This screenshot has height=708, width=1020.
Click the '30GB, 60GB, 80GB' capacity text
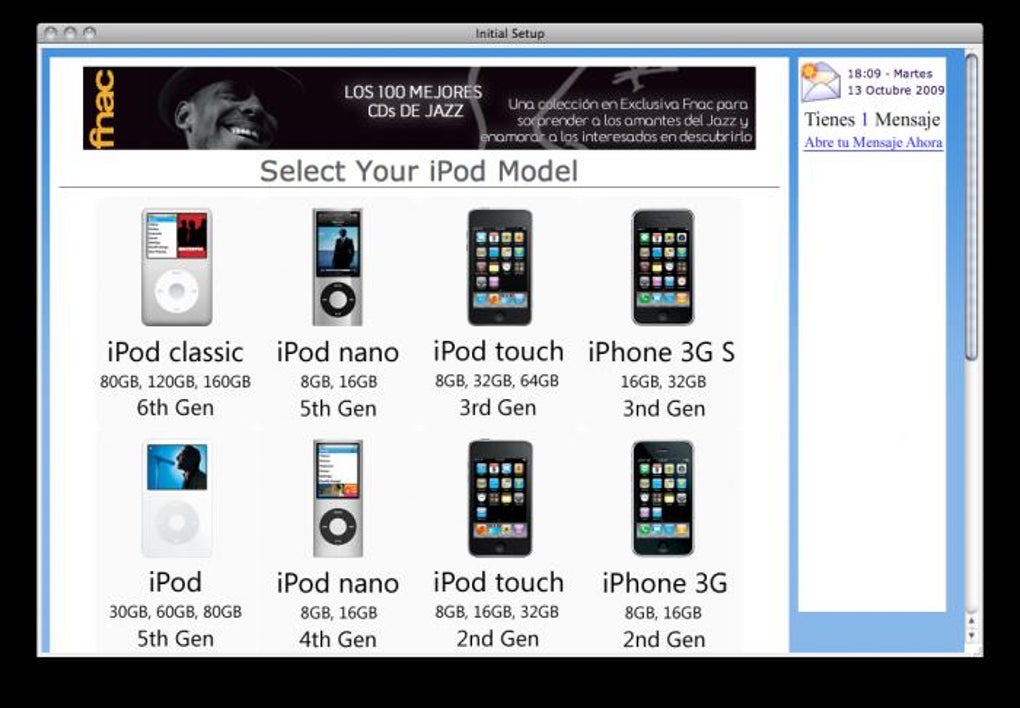click(x=175, y=612)
